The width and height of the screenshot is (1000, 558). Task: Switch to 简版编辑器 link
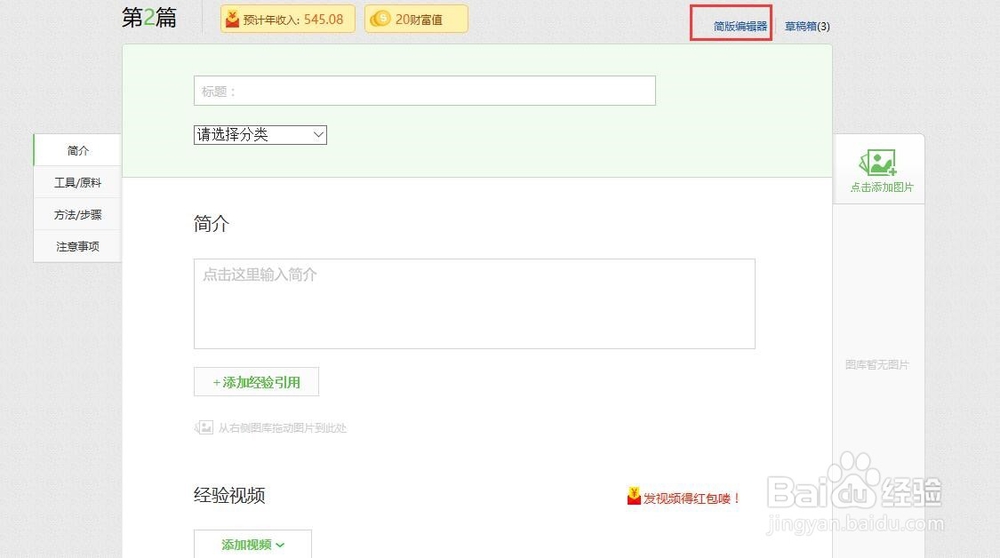tap(740, 26)
